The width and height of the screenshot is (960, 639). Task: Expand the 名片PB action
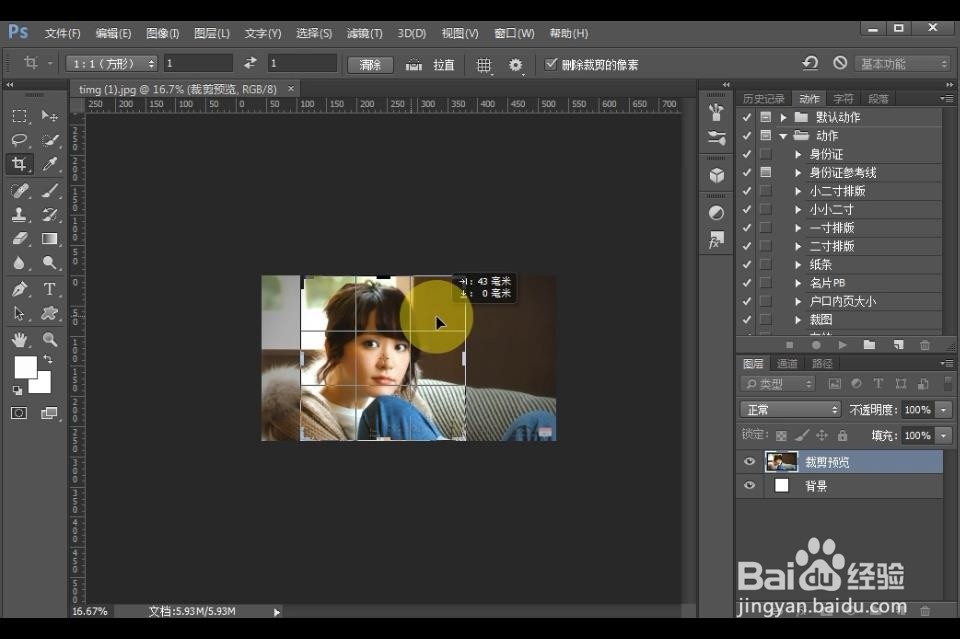(798, 283)
